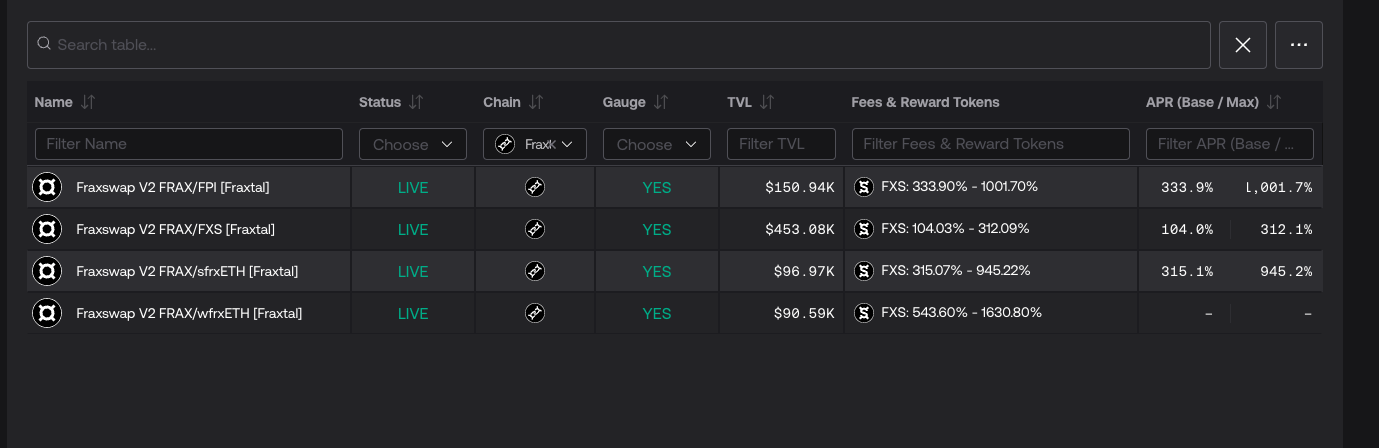Image resolution: width=1379 pixels, height=448 pixels.
Task: Select Fraxswap V2 FRAX/FXS [Fraxtal] row name
Action: (x=176, y=229)
